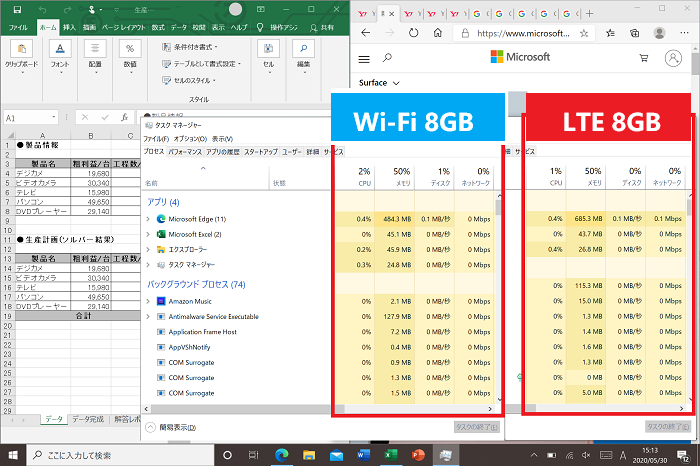700x466 pixels.
Task: Expand Microsoft Edge (11) process row
Action: coord(148,219)
